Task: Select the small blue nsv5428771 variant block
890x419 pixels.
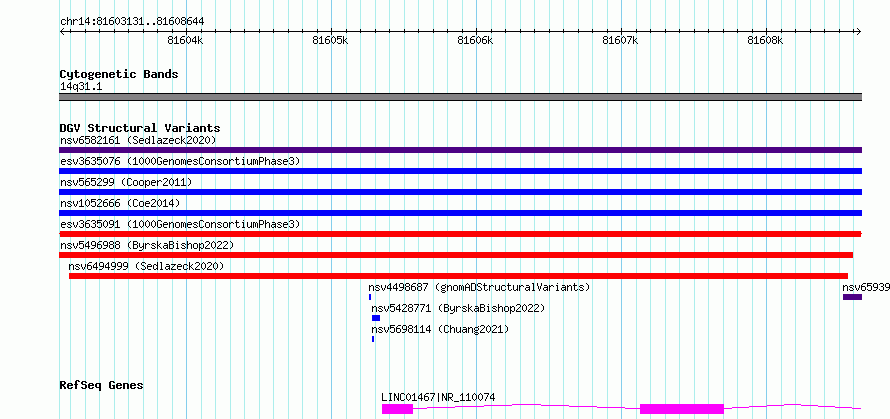Action: pyautogui.click(x=376, y=318)
